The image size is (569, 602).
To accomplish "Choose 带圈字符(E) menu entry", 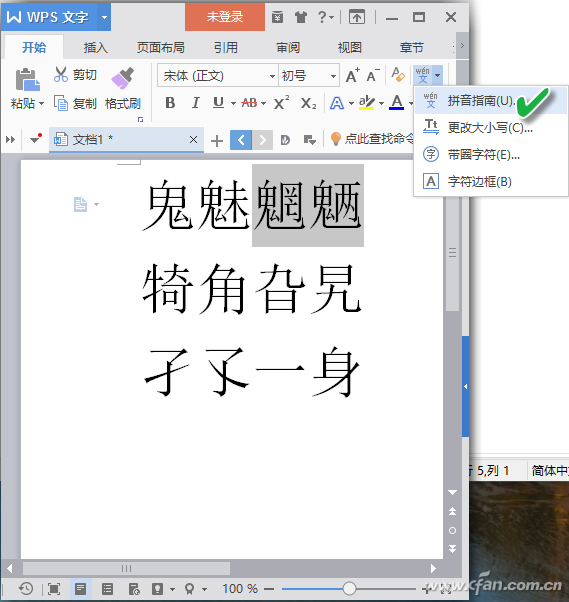I will pyautogui.click(x=491, y=155).
